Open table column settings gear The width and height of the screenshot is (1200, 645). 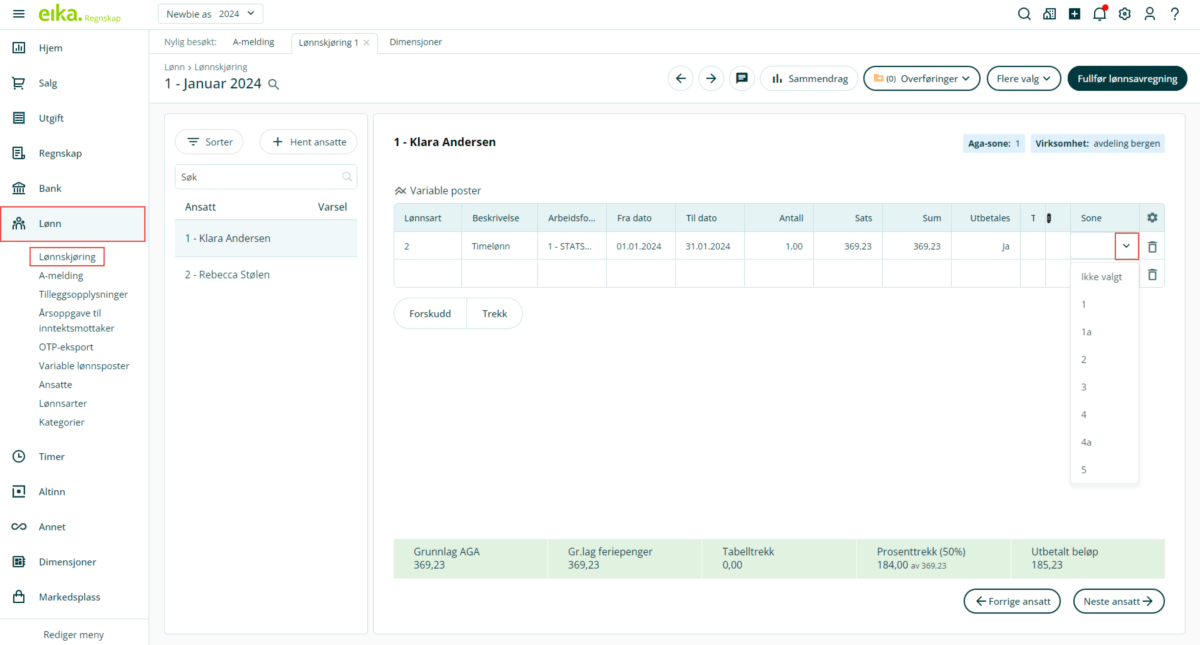(1152, 218)
